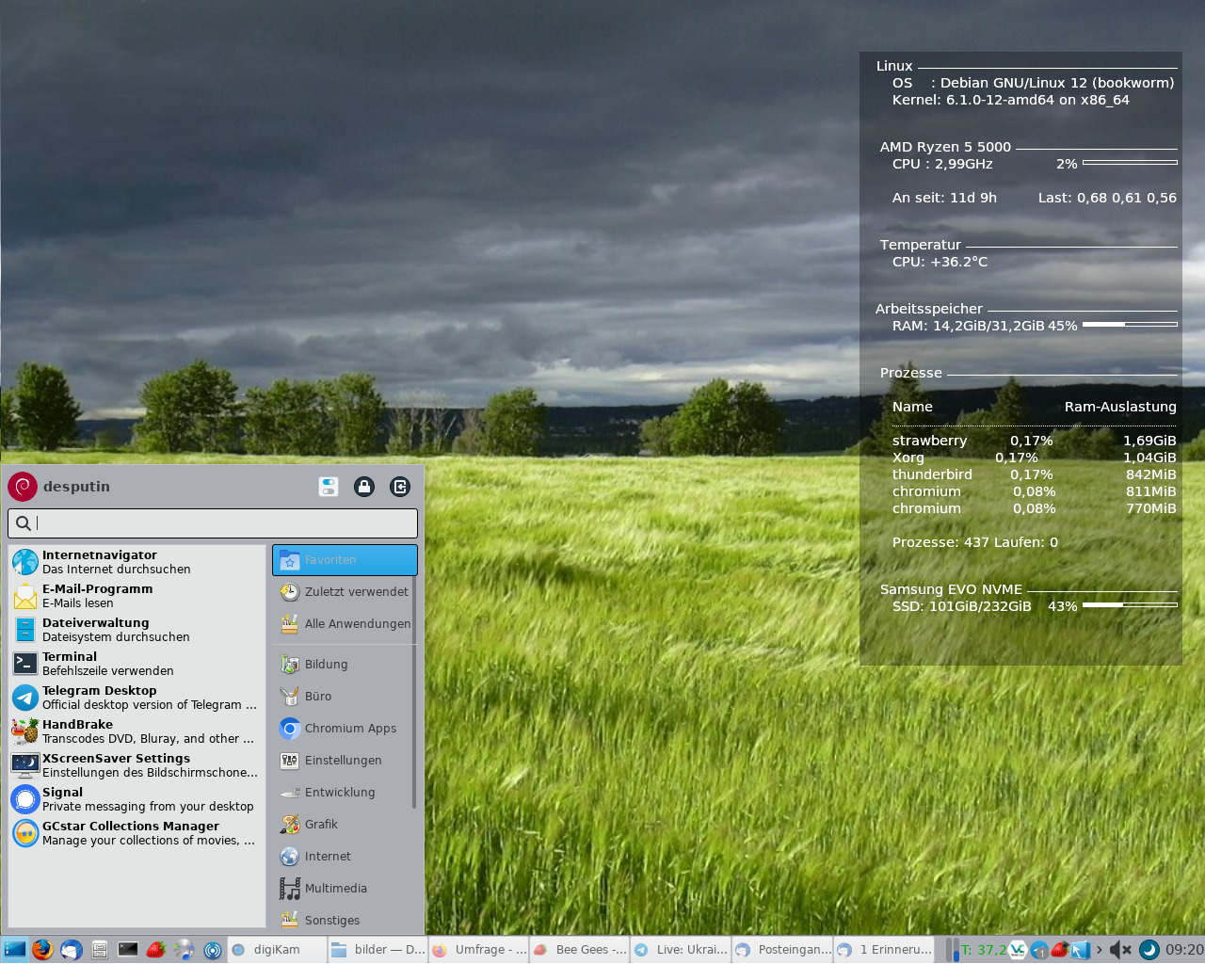Click the Firefox launcher in the panel
The height and width of the screenshot is (980, 1205).
click(x=42, y=950)
